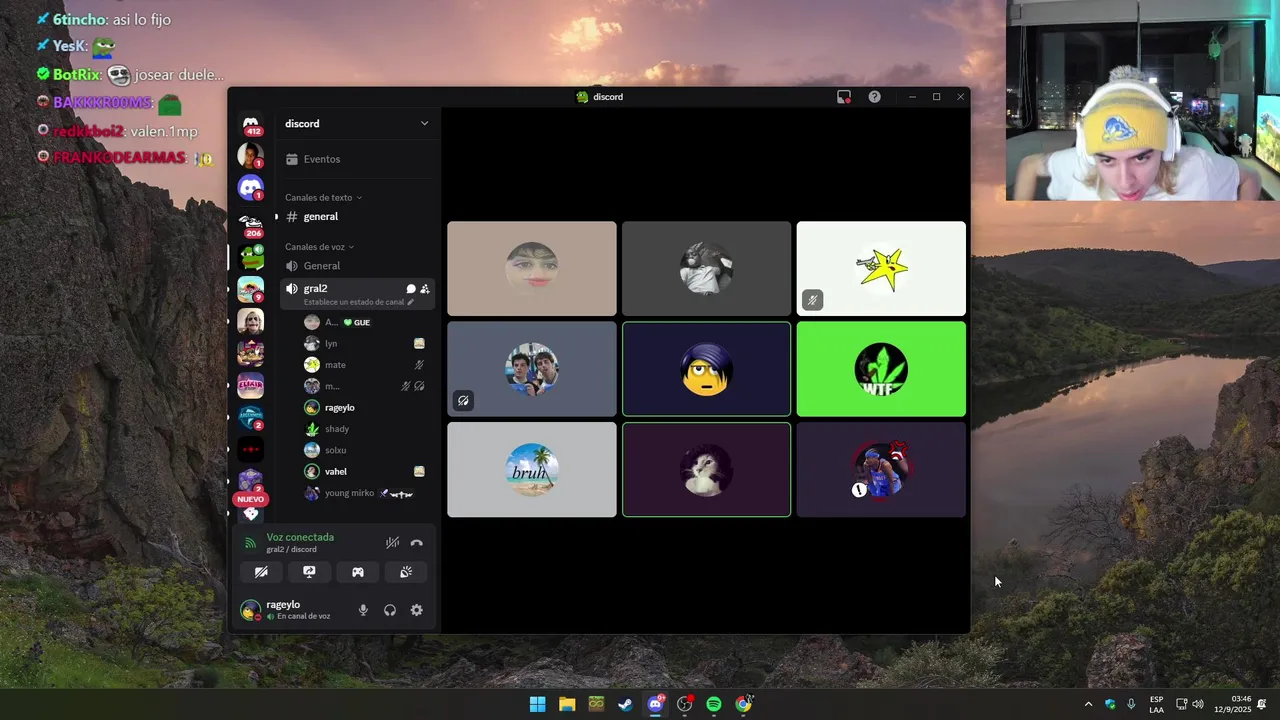This screenshot has width=1280, height=720.
Task: Focus the basketball player participant tile
Action: (x=881, y=470)
